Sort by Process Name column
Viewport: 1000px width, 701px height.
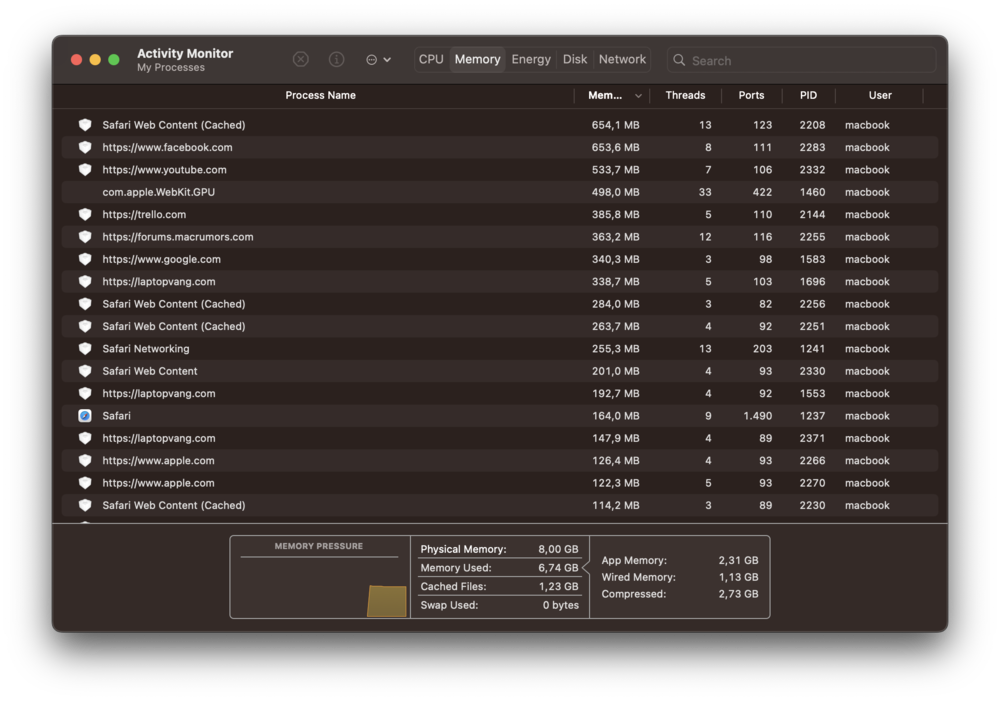pyautogui.click(x=320, y=95)
